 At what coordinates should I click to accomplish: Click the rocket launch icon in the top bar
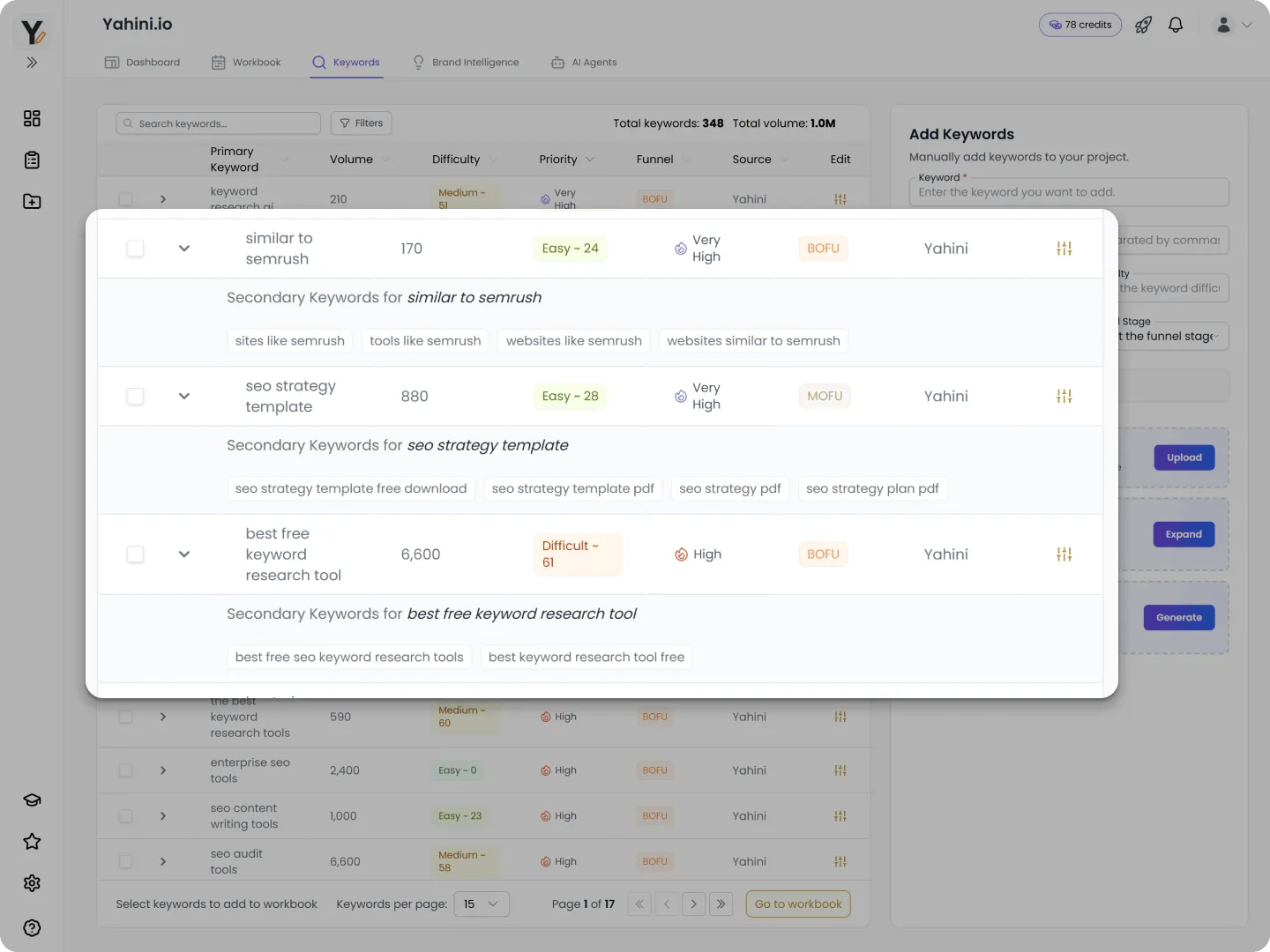click(1143, 24)
